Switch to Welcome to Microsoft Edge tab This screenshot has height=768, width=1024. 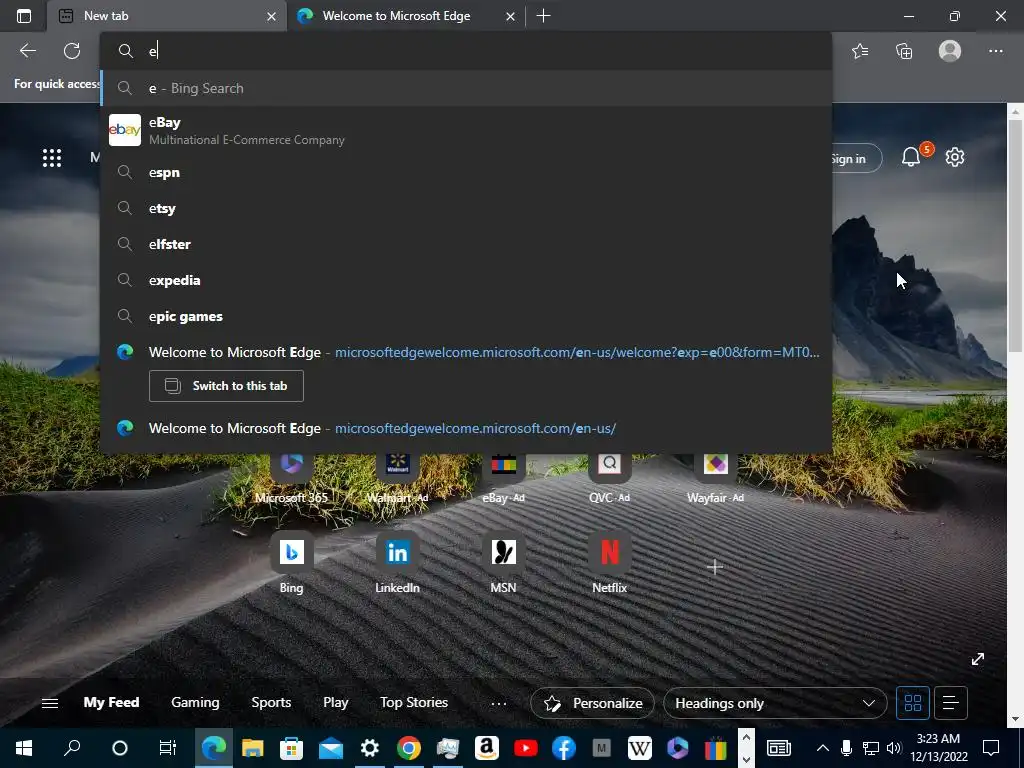tap(405, 16)
